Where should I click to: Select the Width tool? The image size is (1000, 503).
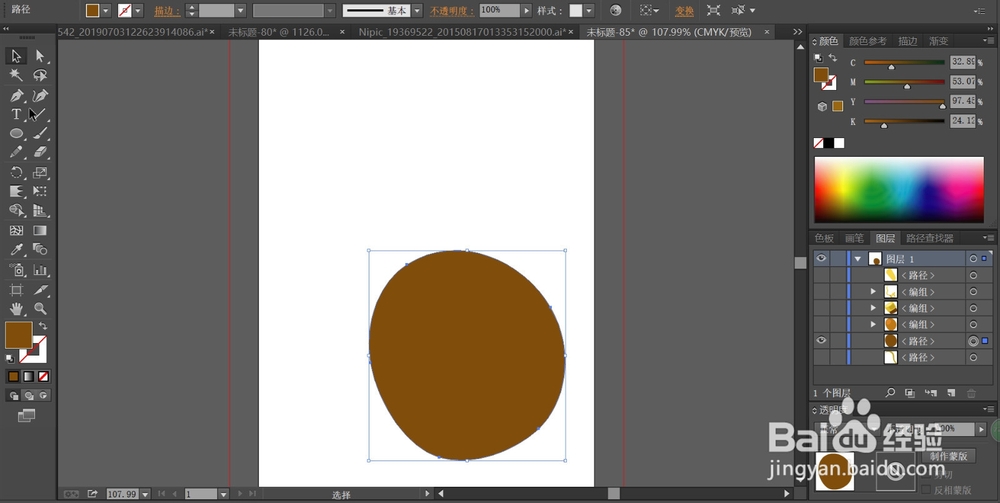16,191
